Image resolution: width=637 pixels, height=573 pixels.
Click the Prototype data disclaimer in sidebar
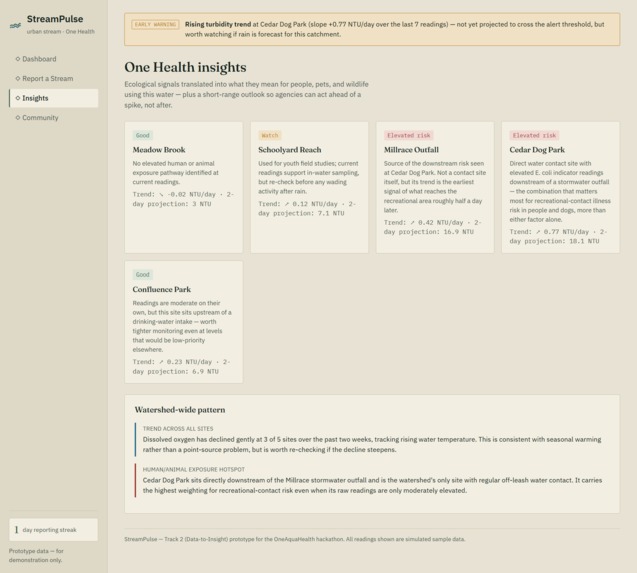pos(36,556)
